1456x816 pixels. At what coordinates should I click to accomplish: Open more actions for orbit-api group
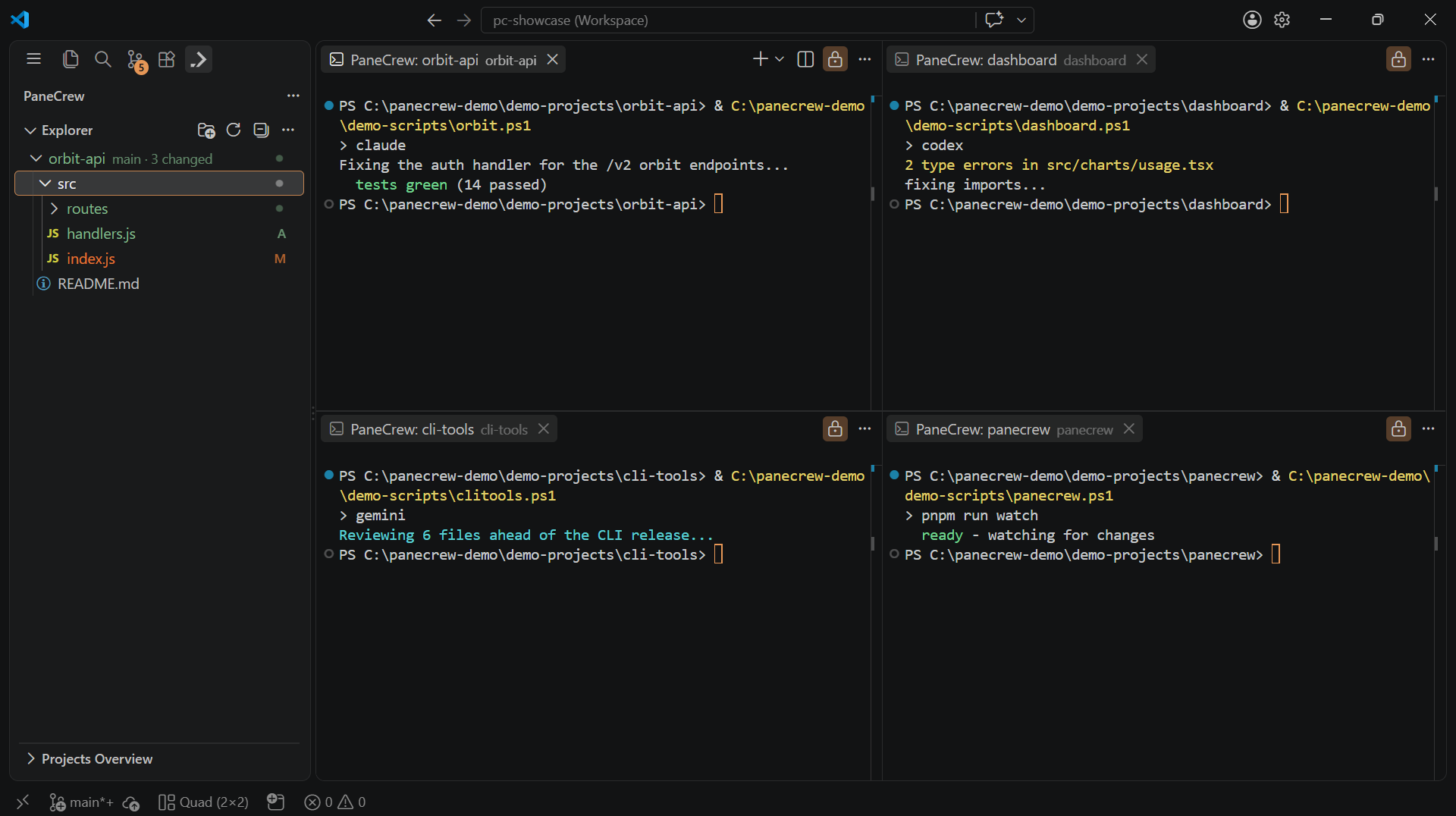pos(864,59)
